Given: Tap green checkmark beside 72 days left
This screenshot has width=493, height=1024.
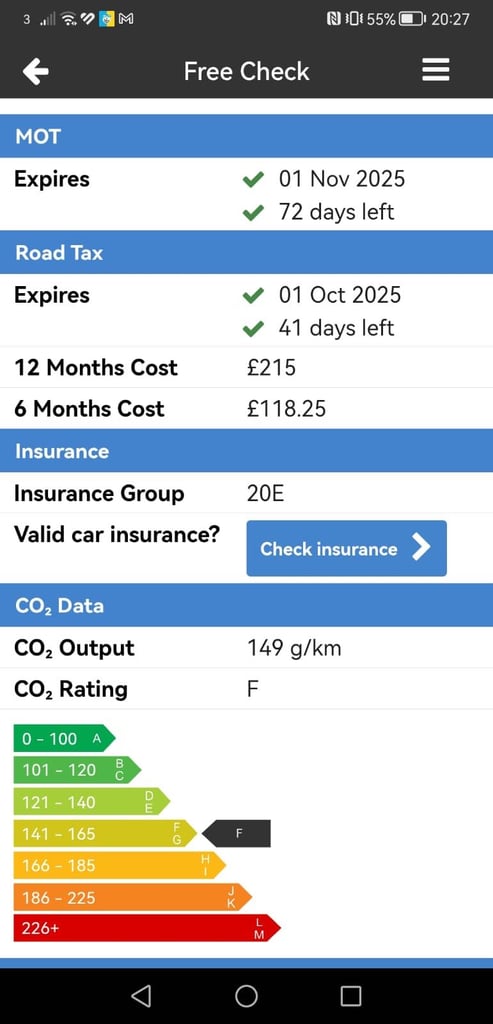Looking at the screenshot, I should 253,212.
